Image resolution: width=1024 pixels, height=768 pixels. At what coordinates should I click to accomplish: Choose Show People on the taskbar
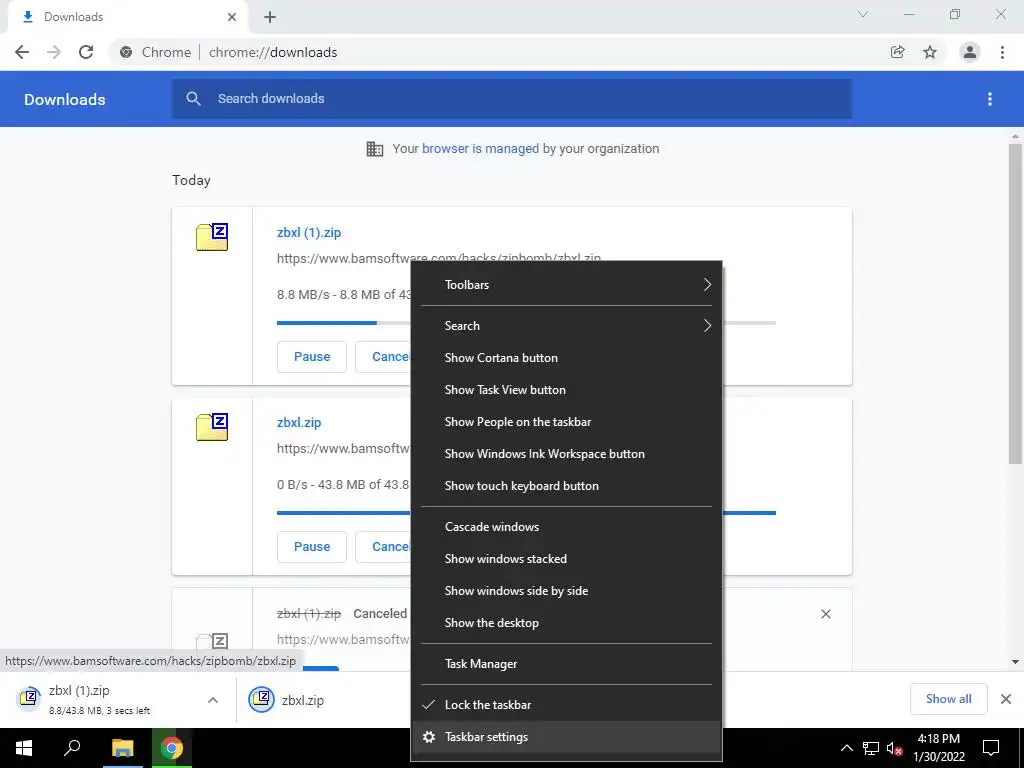566,422
